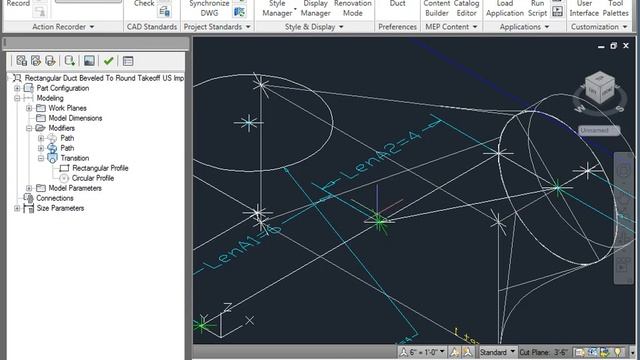Click the CAD Standards layer translator icon

coord(164,11)
